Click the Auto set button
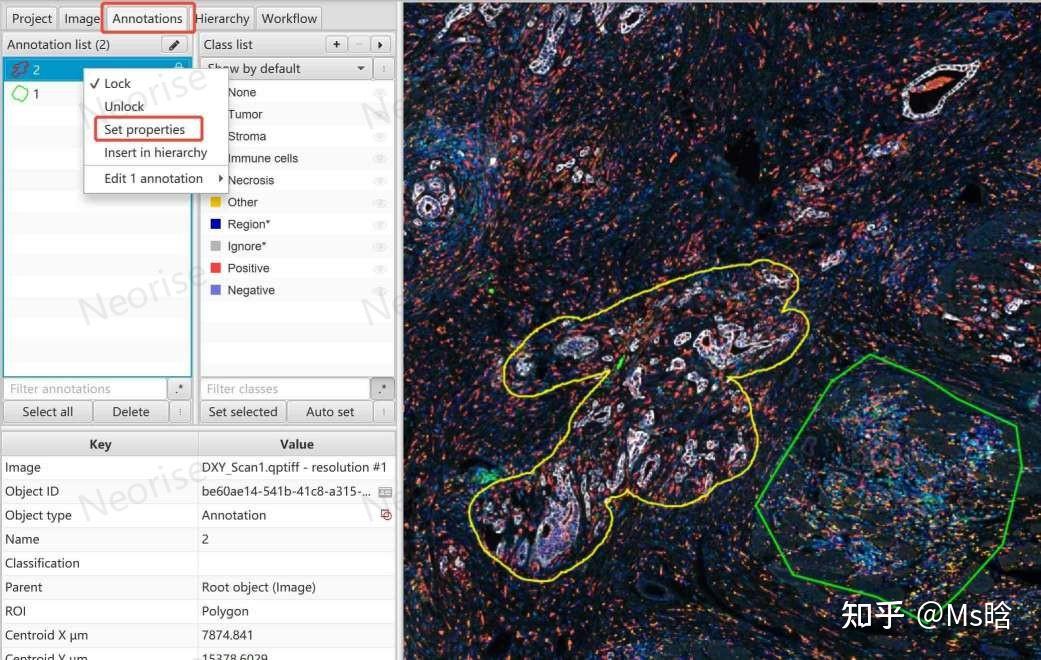This screenshot has width=1041, height=660. [x=330, y=412]
